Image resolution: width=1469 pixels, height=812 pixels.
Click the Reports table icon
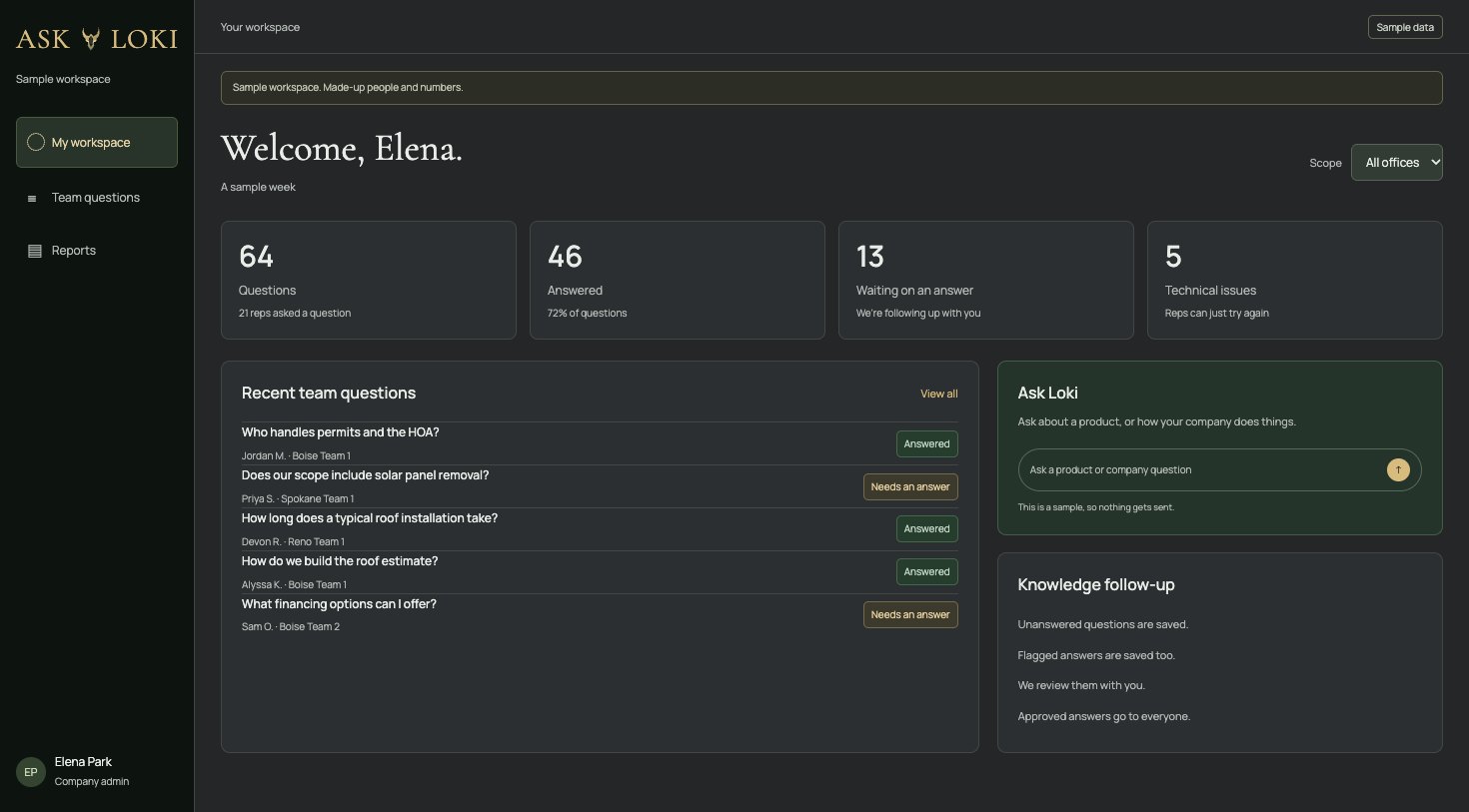click(x=35, y=251)
